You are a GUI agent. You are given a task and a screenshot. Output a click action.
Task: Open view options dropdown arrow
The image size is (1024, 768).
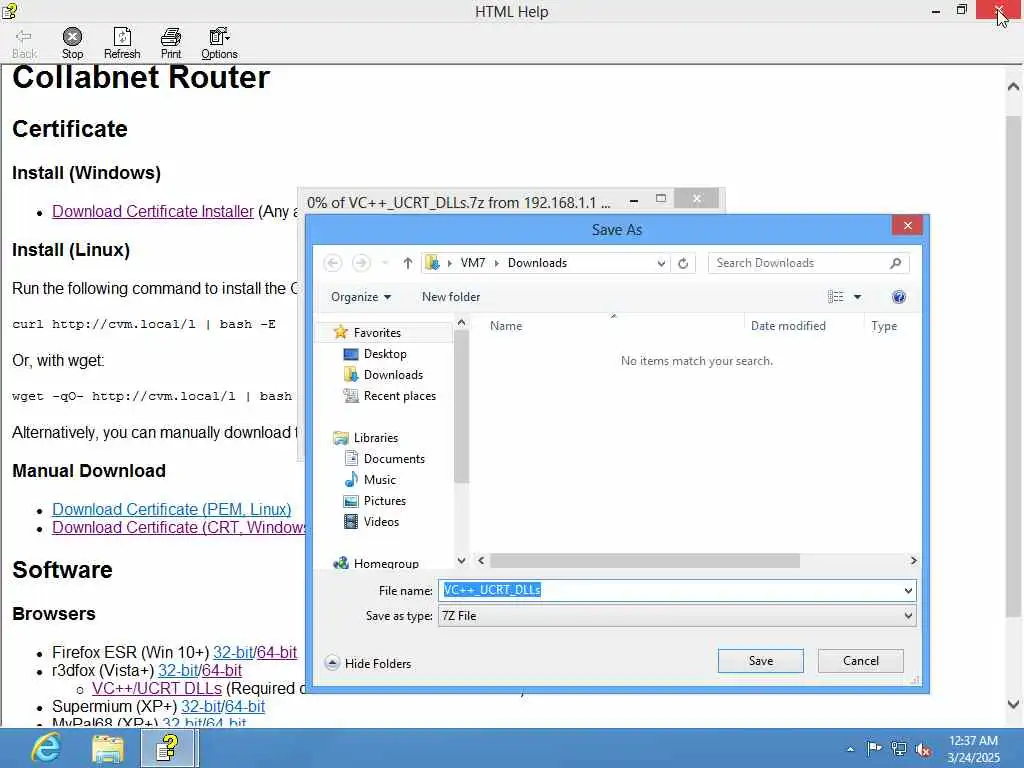857,297
